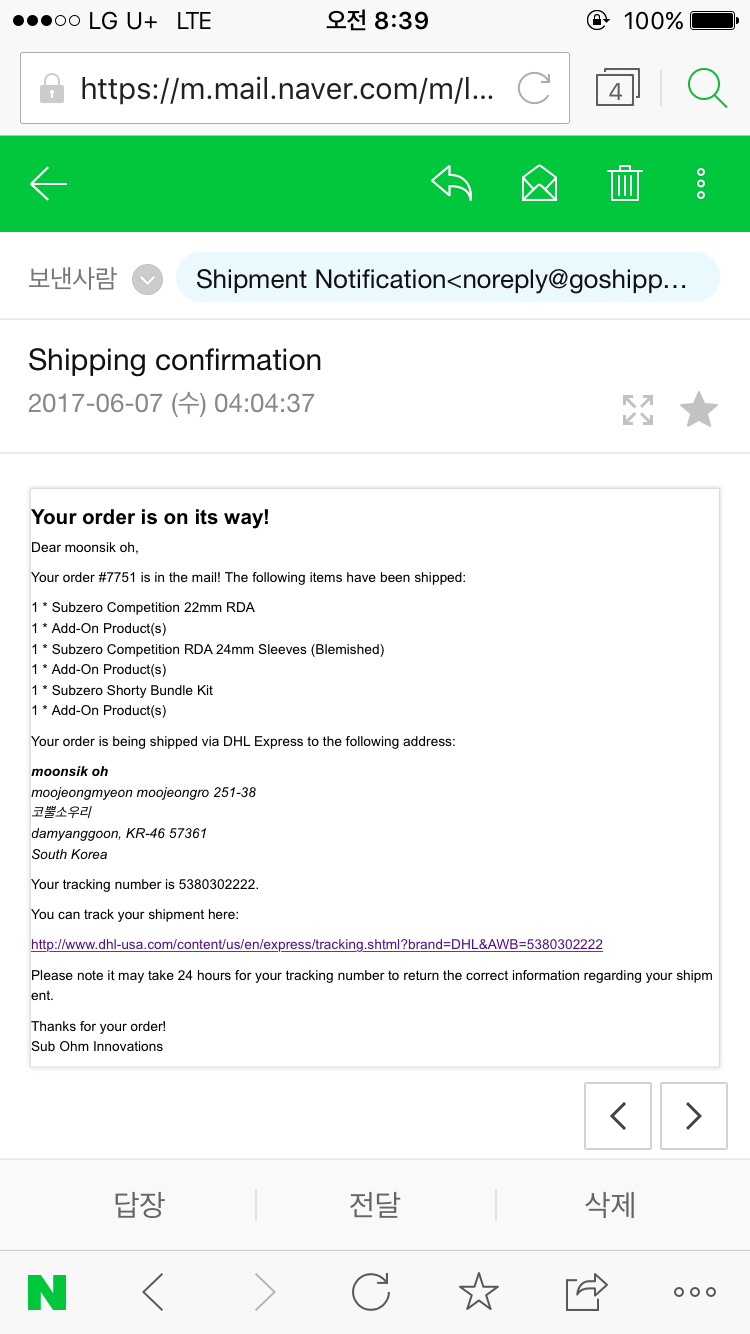Reload page from bottom browser toolbar
This screenshot has width=750, height=1334.
[371, 1292]
